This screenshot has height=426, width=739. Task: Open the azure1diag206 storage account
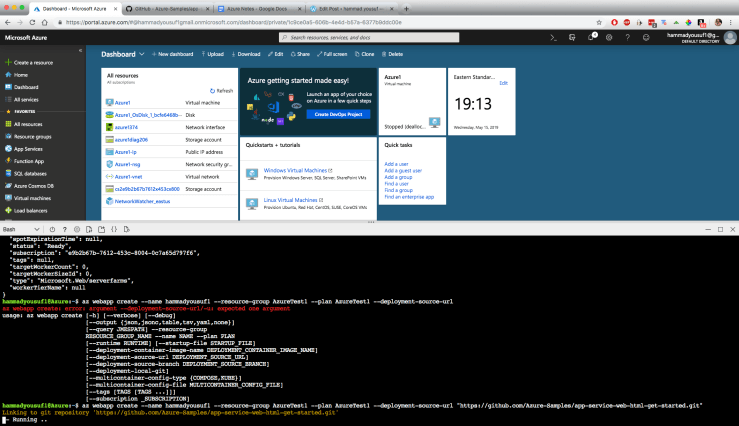131,140
